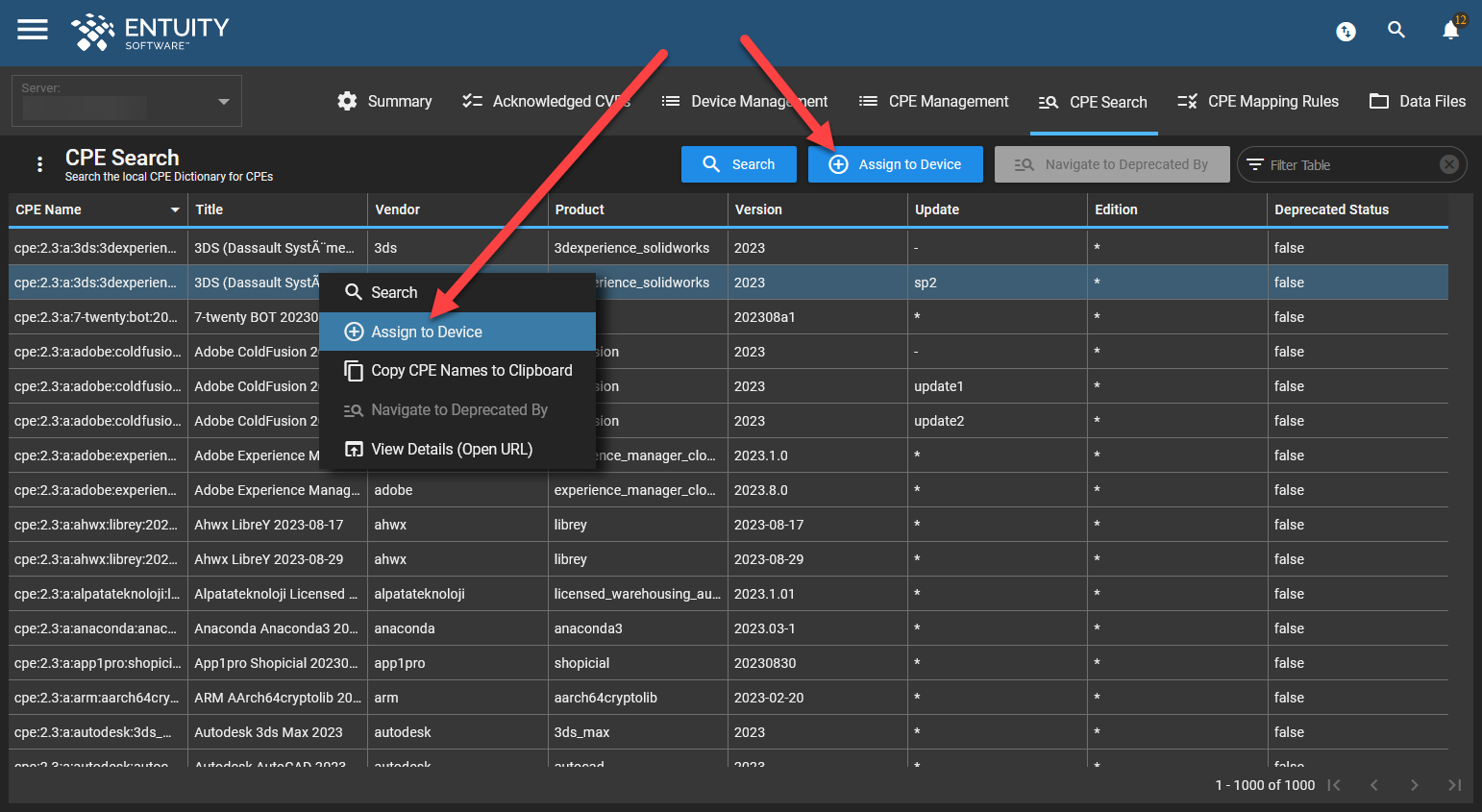
Task: Switch to the Summary tab
Action: pos(384,101)
